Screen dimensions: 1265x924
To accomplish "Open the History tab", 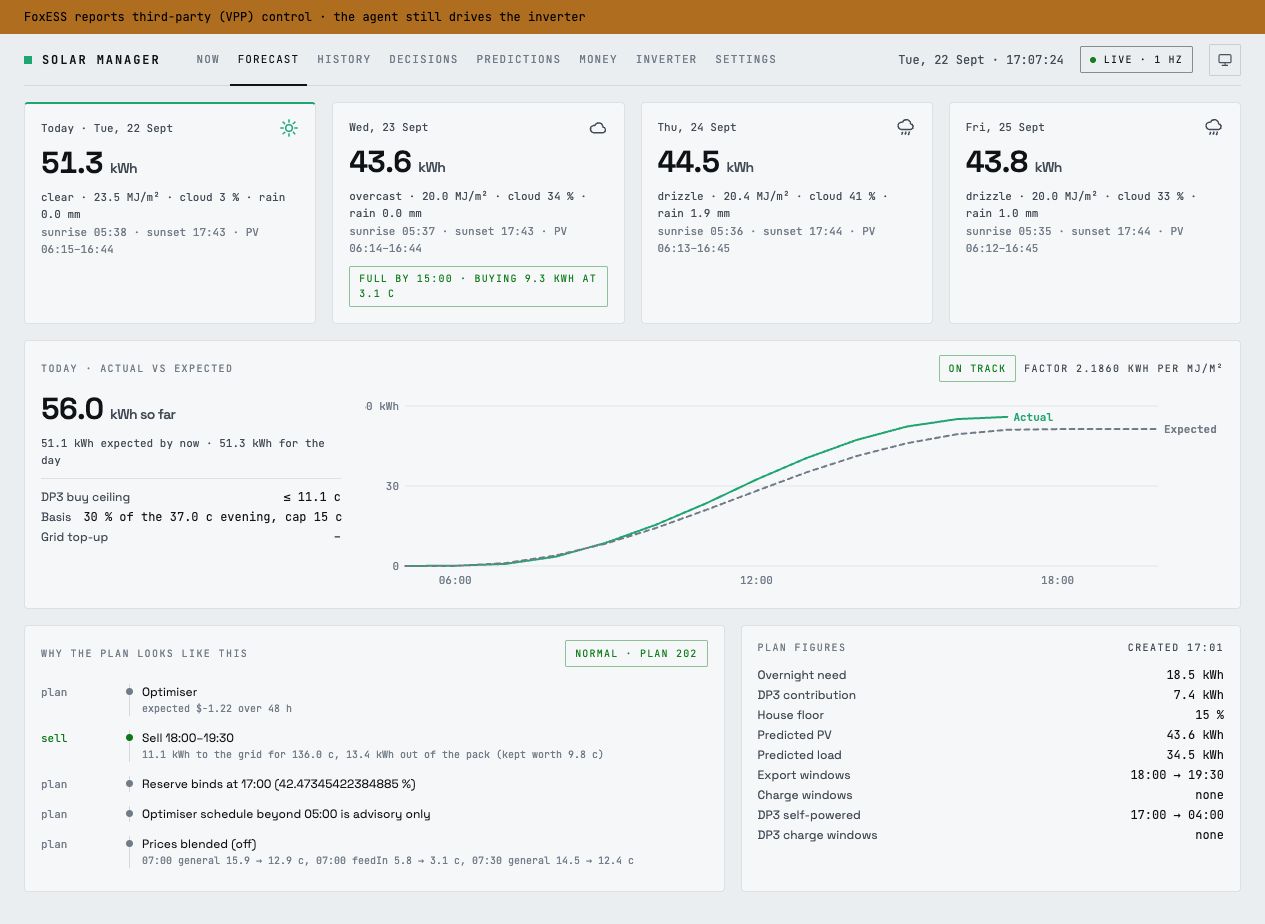I will [344, 59].
